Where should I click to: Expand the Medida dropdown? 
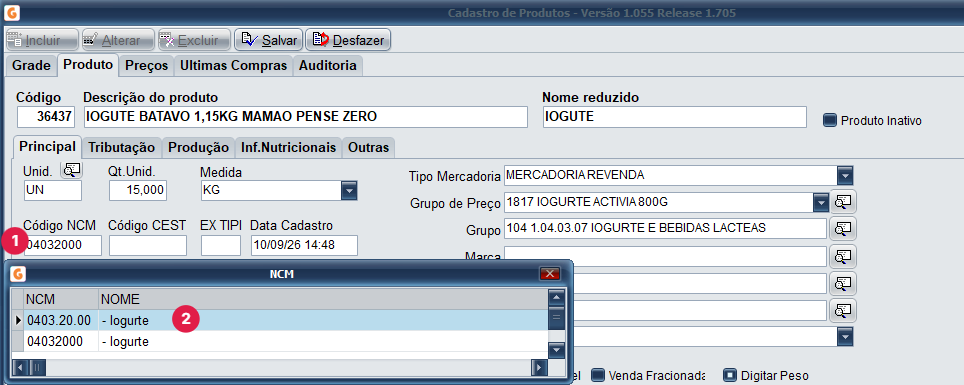click(349, 191)
